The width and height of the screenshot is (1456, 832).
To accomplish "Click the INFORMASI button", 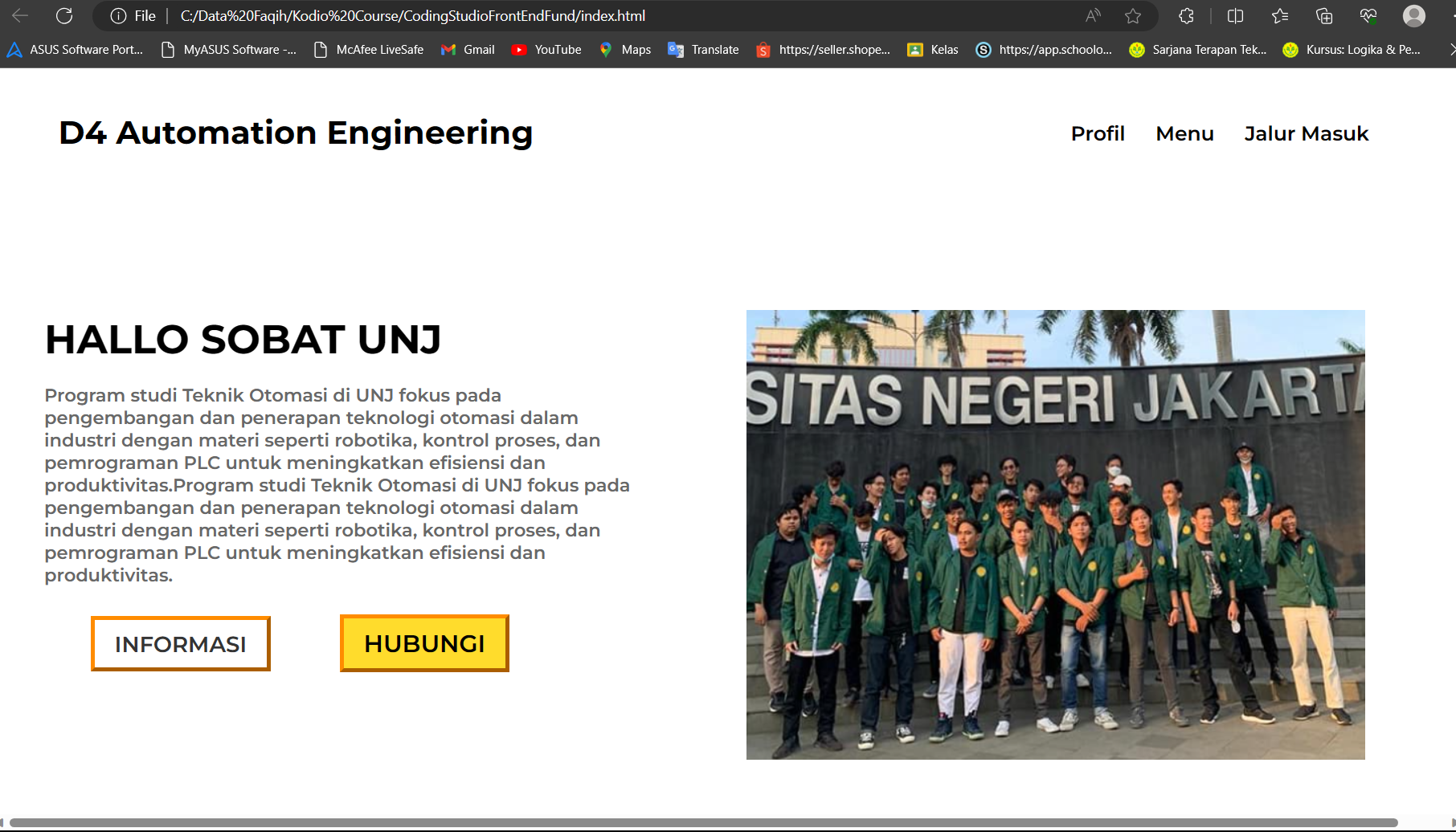I will [x=180, y=642].
